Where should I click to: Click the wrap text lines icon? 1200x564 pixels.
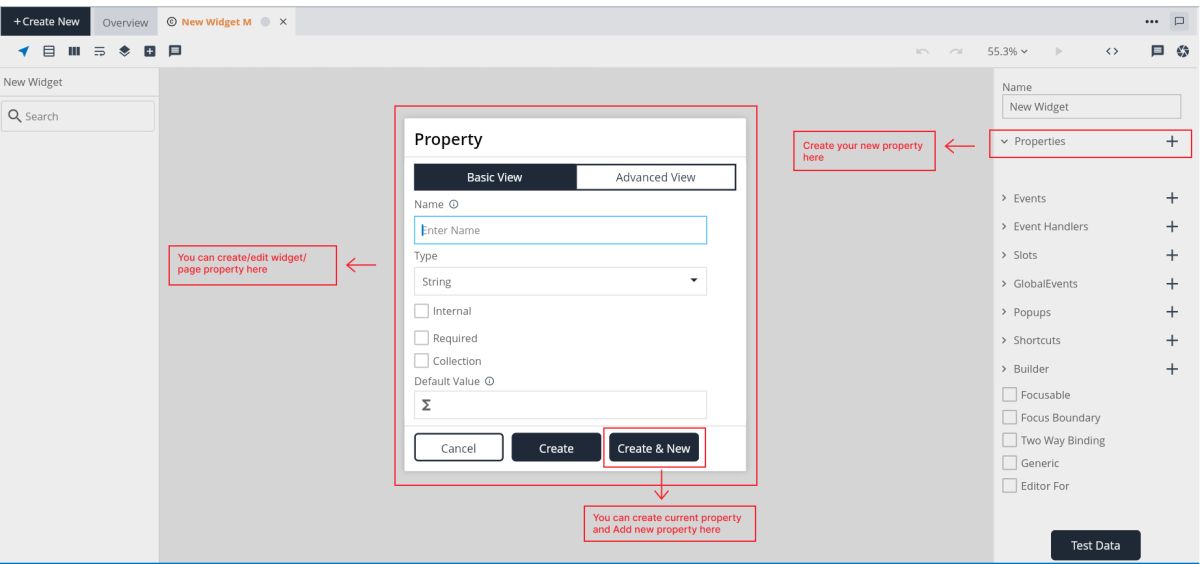(99, 51)
